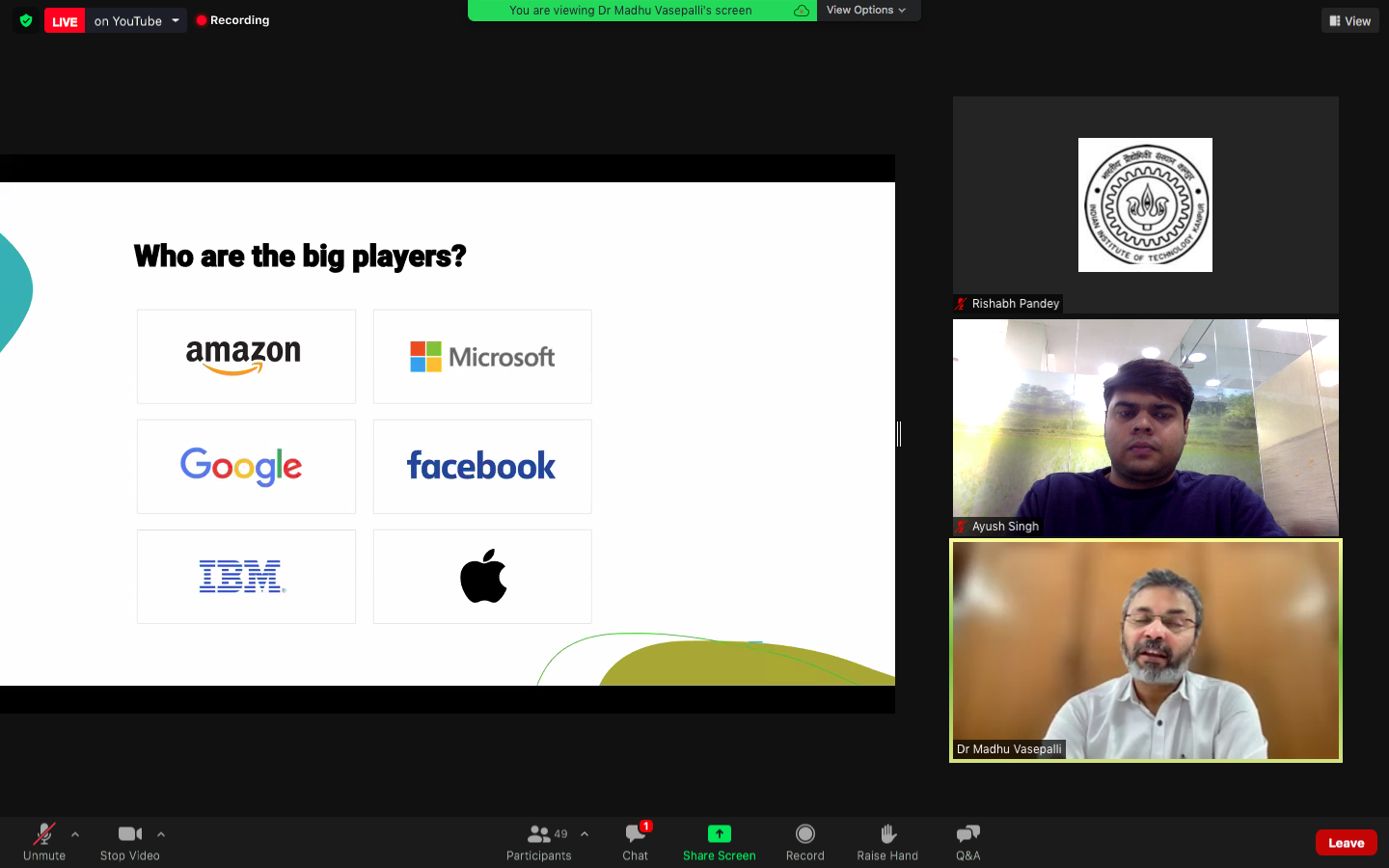This screenshot has width=1389, height=868.
Task: Expand video options arrow next to Stop Video
Action: click(161, 834)
